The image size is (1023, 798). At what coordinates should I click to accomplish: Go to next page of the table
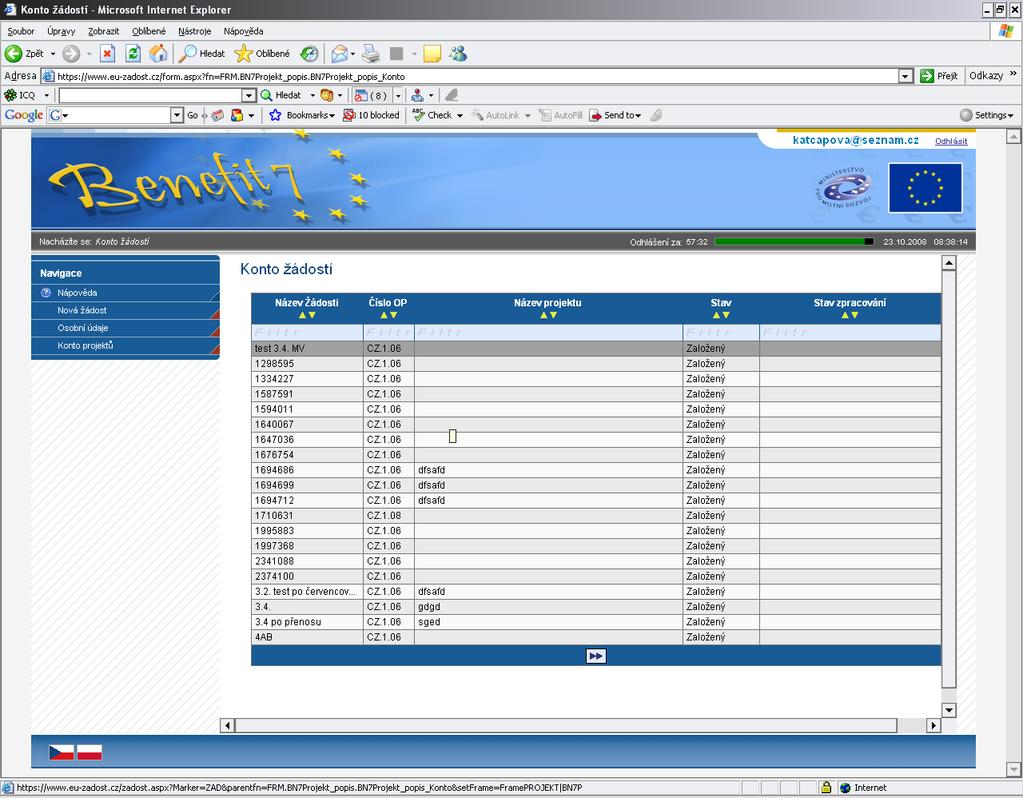[x=596, y=656]
